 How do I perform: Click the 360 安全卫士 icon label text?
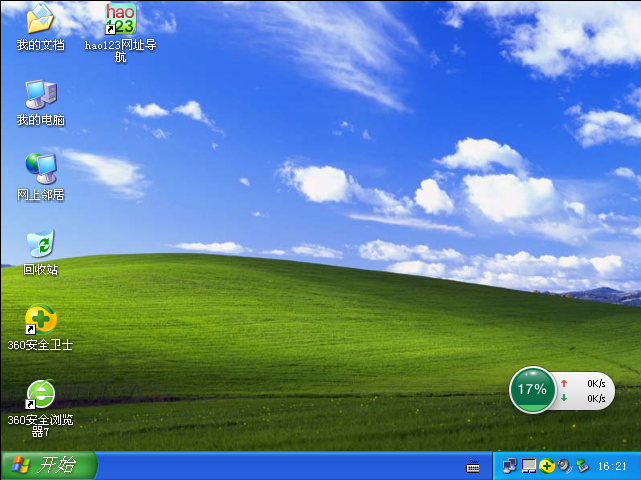pyautogui.click(x=40, y=345)
